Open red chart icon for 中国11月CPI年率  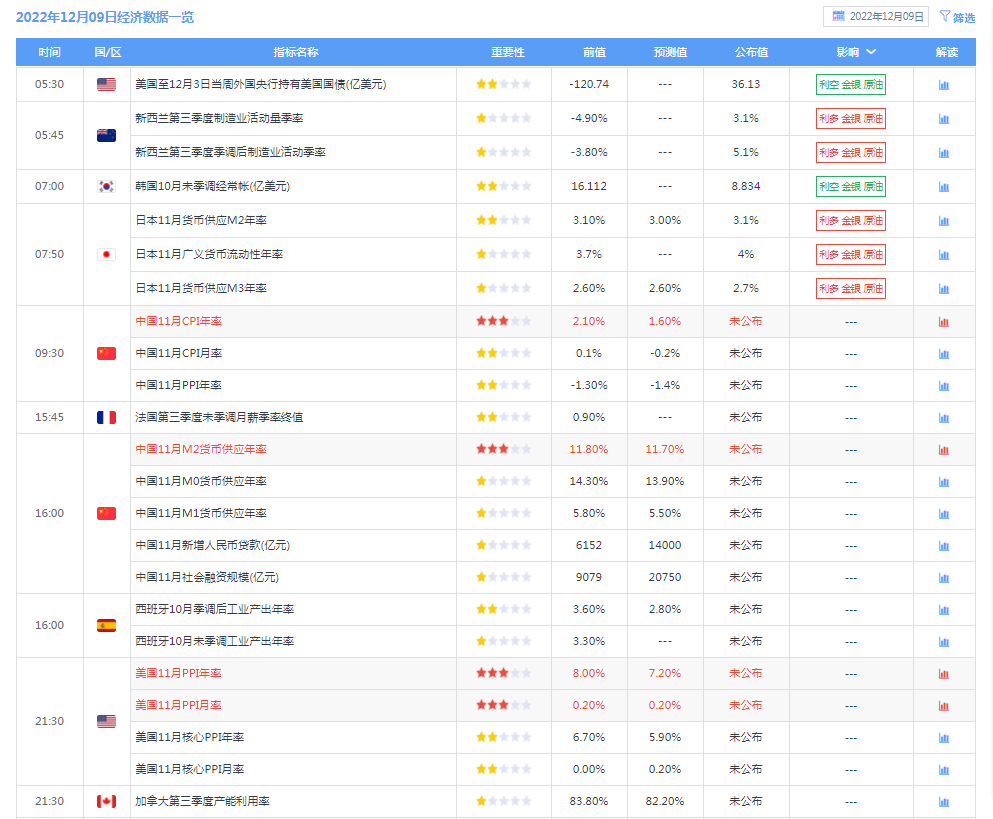944,322
